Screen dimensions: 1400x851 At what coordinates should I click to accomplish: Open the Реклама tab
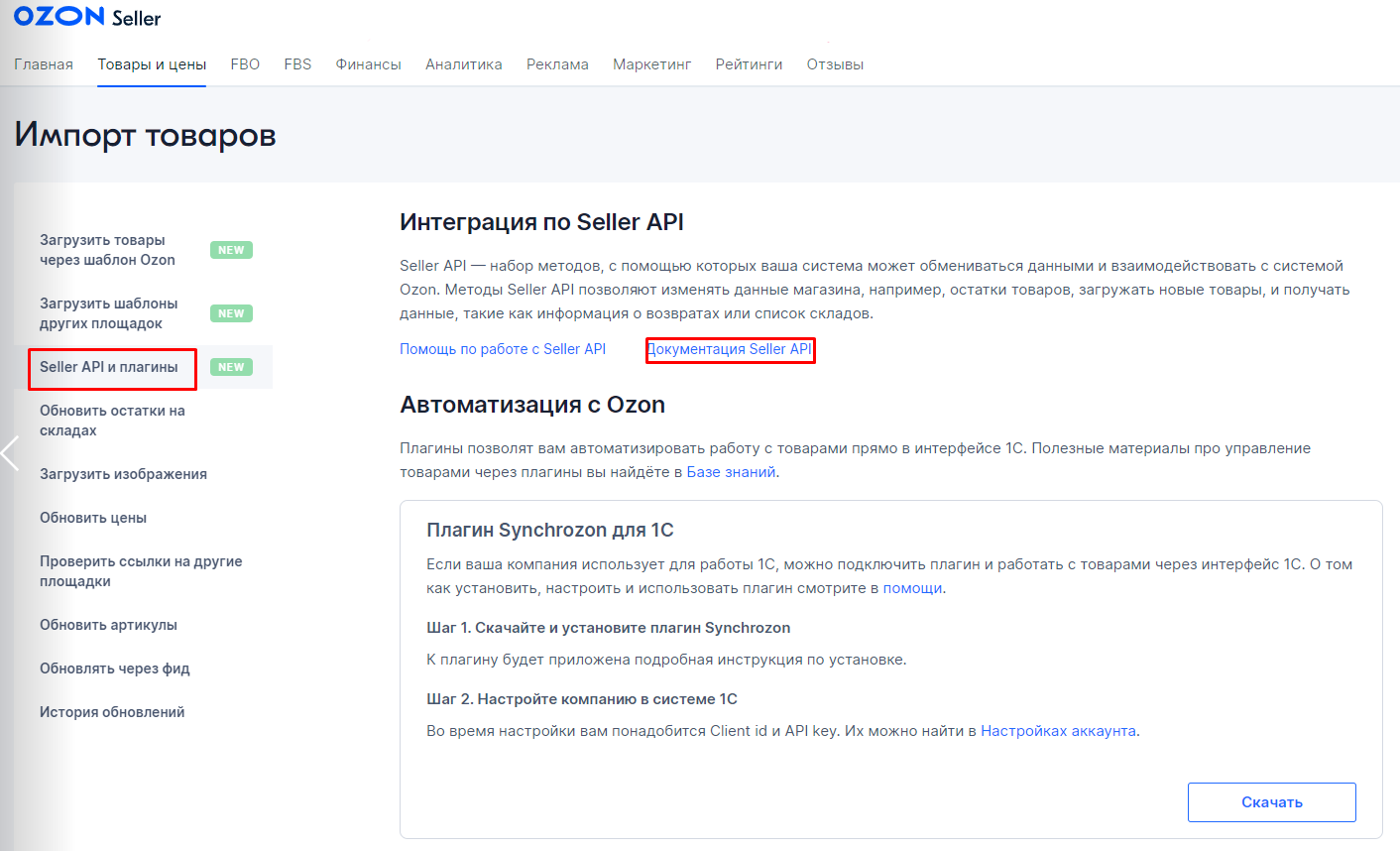[x=557, y=64]
